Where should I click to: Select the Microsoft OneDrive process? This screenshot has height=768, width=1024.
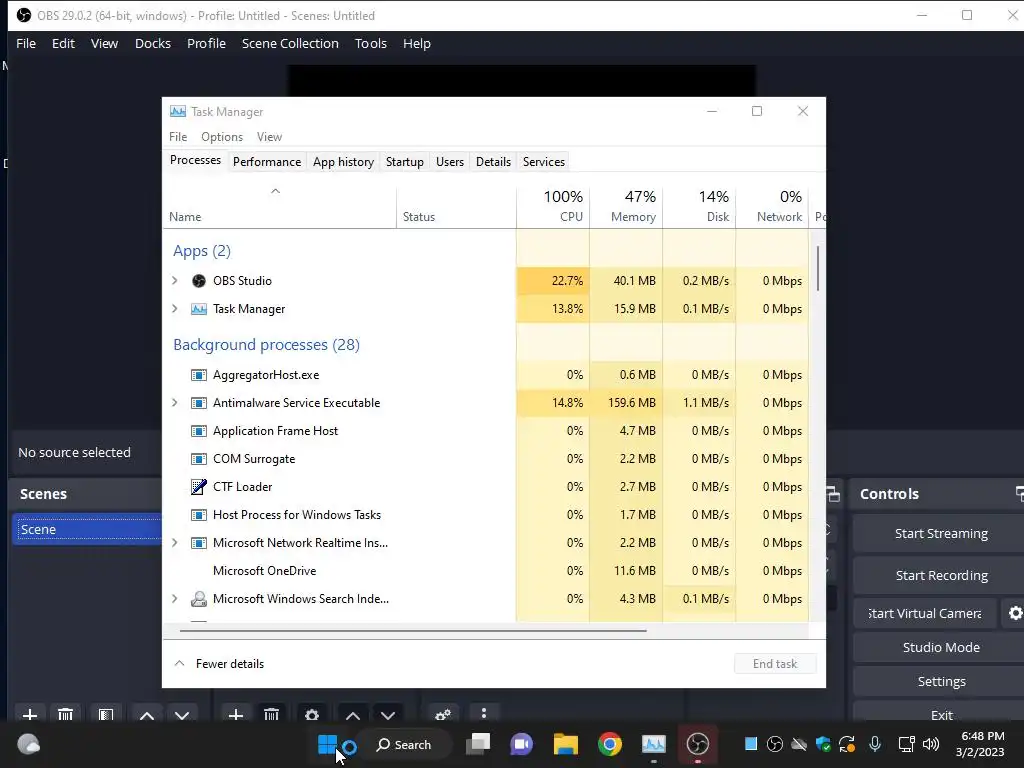(x=485, y=571)
